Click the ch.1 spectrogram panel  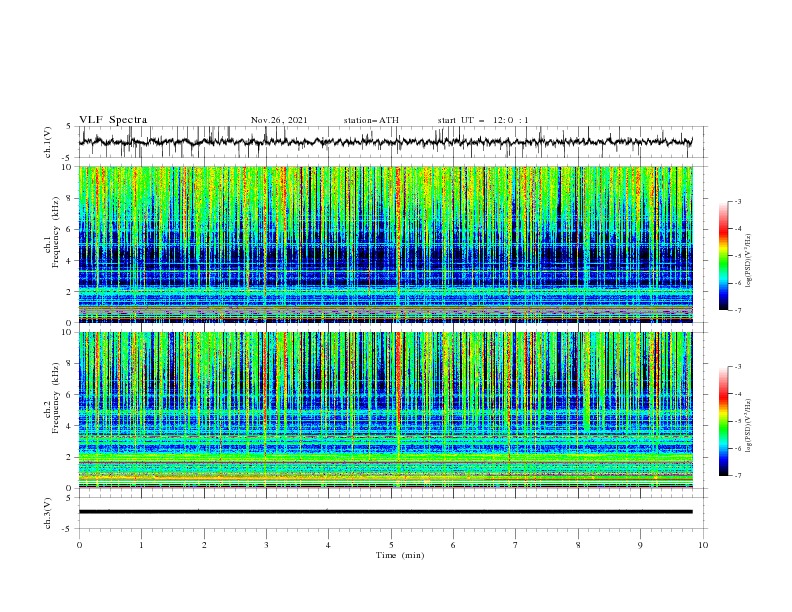[385, 244]
